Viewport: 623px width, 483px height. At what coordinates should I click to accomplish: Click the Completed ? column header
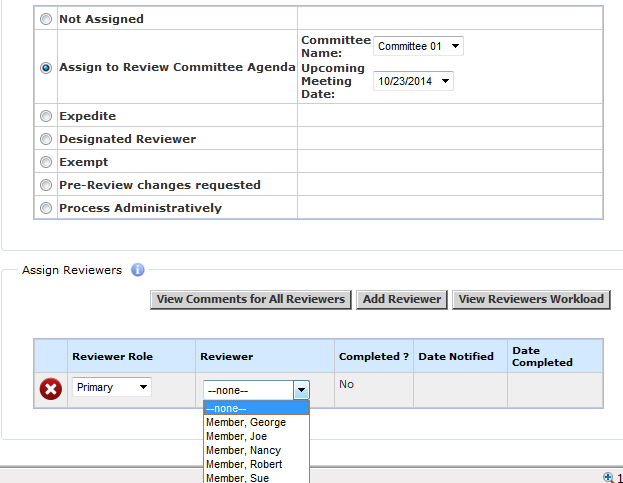coord(373,357)
